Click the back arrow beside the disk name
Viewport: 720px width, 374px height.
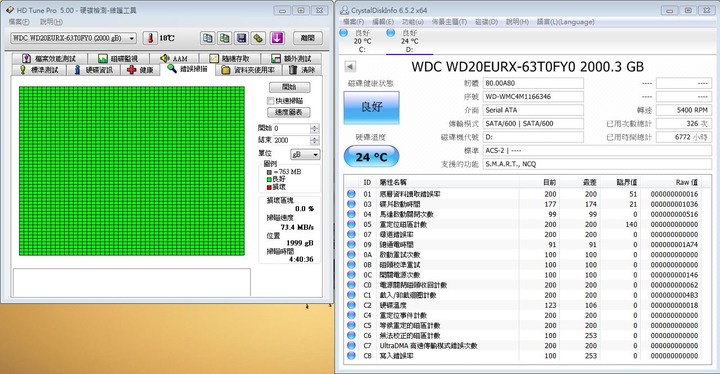350,67
